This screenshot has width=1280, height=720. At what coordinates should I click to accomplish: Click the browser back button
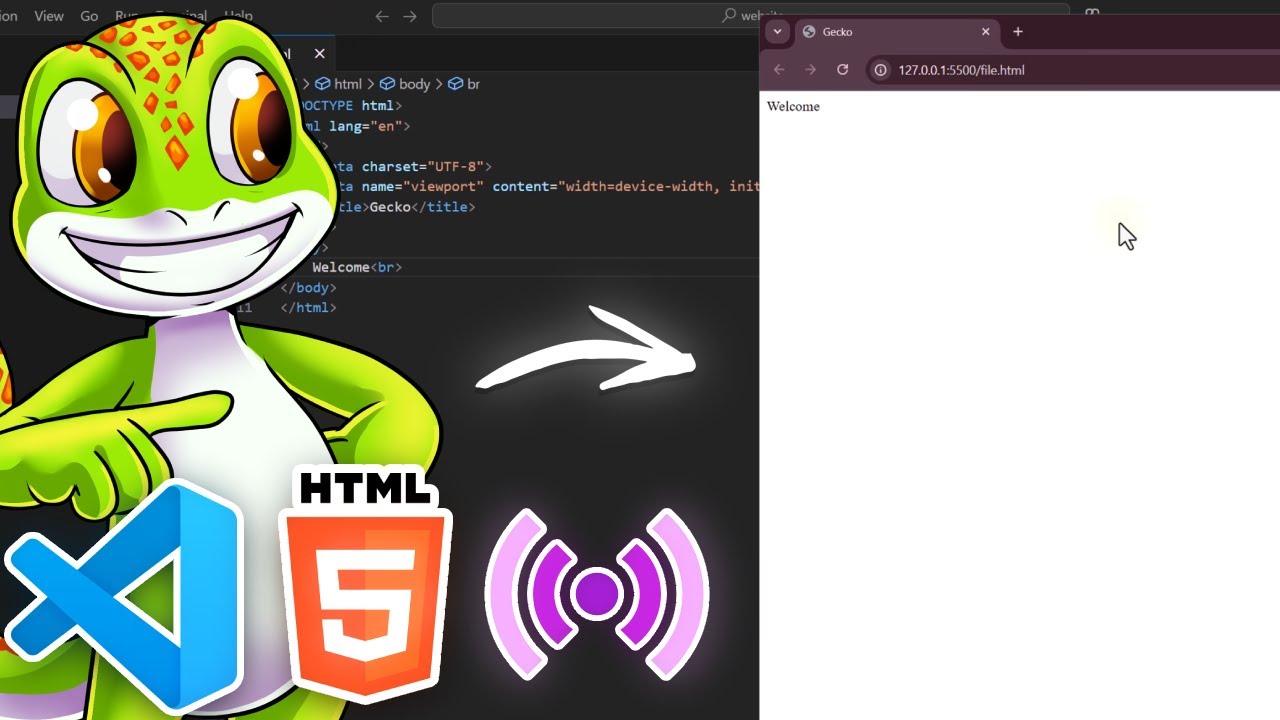pyautogui.click(x=780, y=70)
